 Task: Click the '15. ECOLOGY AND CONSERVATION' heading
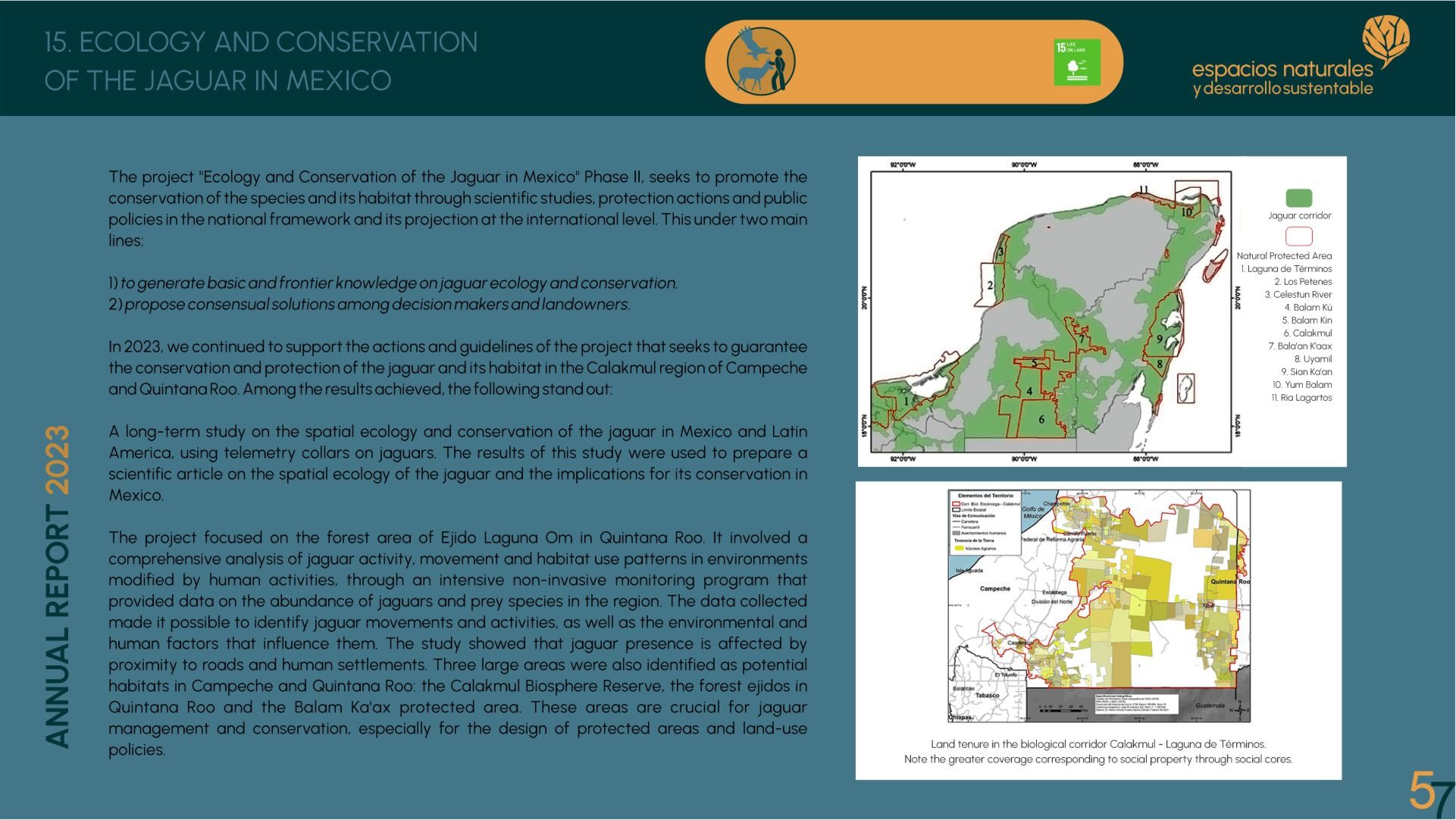click(261, 42)
